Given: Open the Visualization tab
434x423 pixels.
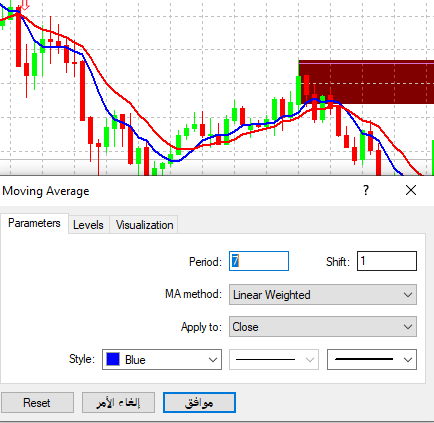Looking at the screenshot, I should tap(144, 225).
